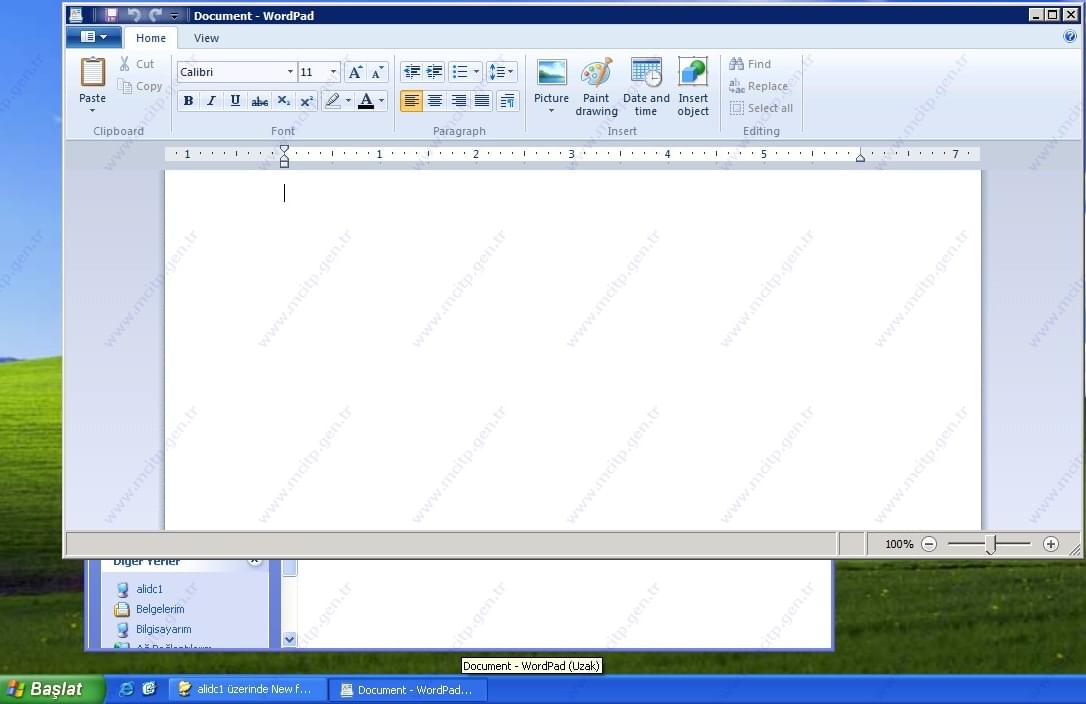Viewport: 1086px width, 704px height.
Task: Open WordPad Help question mark
Action: coord(1069,36)
